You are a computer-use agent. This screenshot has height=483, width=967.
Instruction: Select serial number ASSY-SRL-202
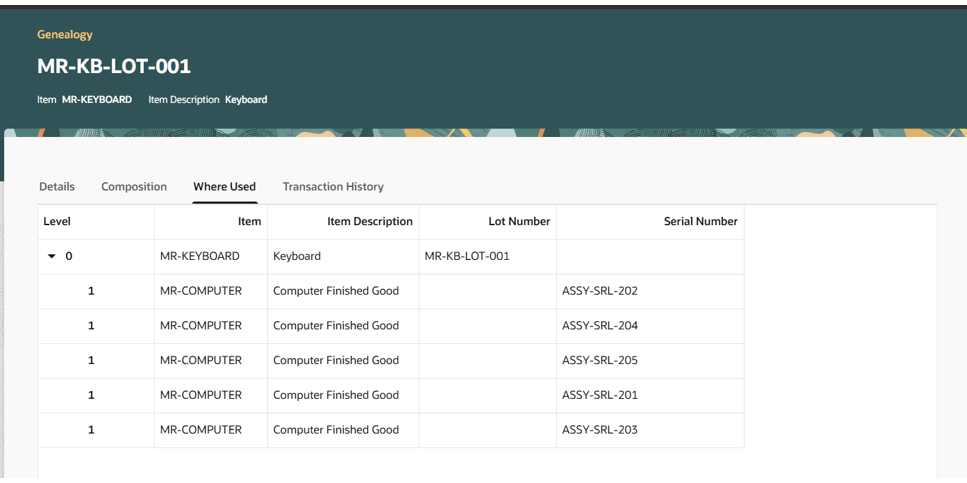600,291
